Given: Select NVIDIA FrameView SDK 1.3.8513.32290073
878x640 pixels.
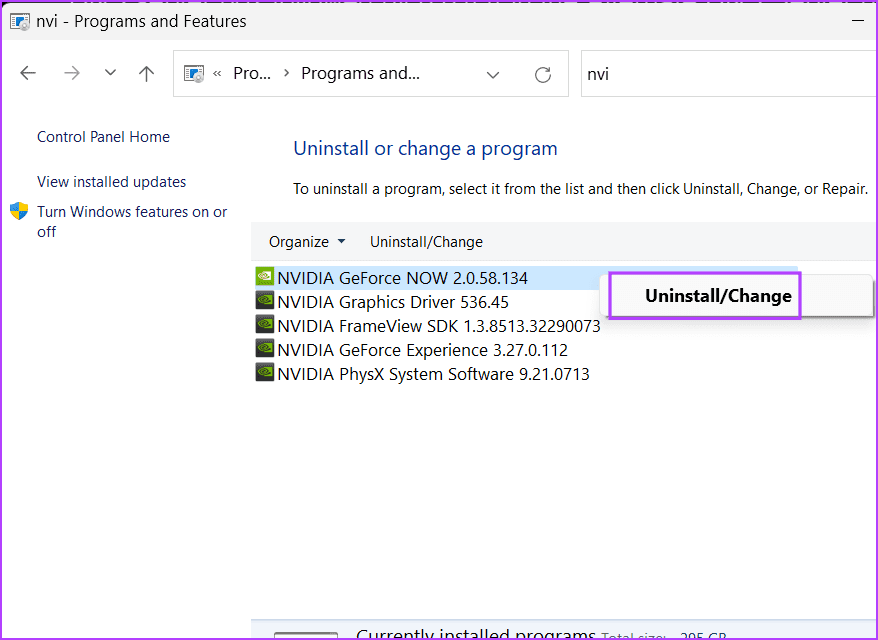Looking at the screenshot, I should point(439,326).
